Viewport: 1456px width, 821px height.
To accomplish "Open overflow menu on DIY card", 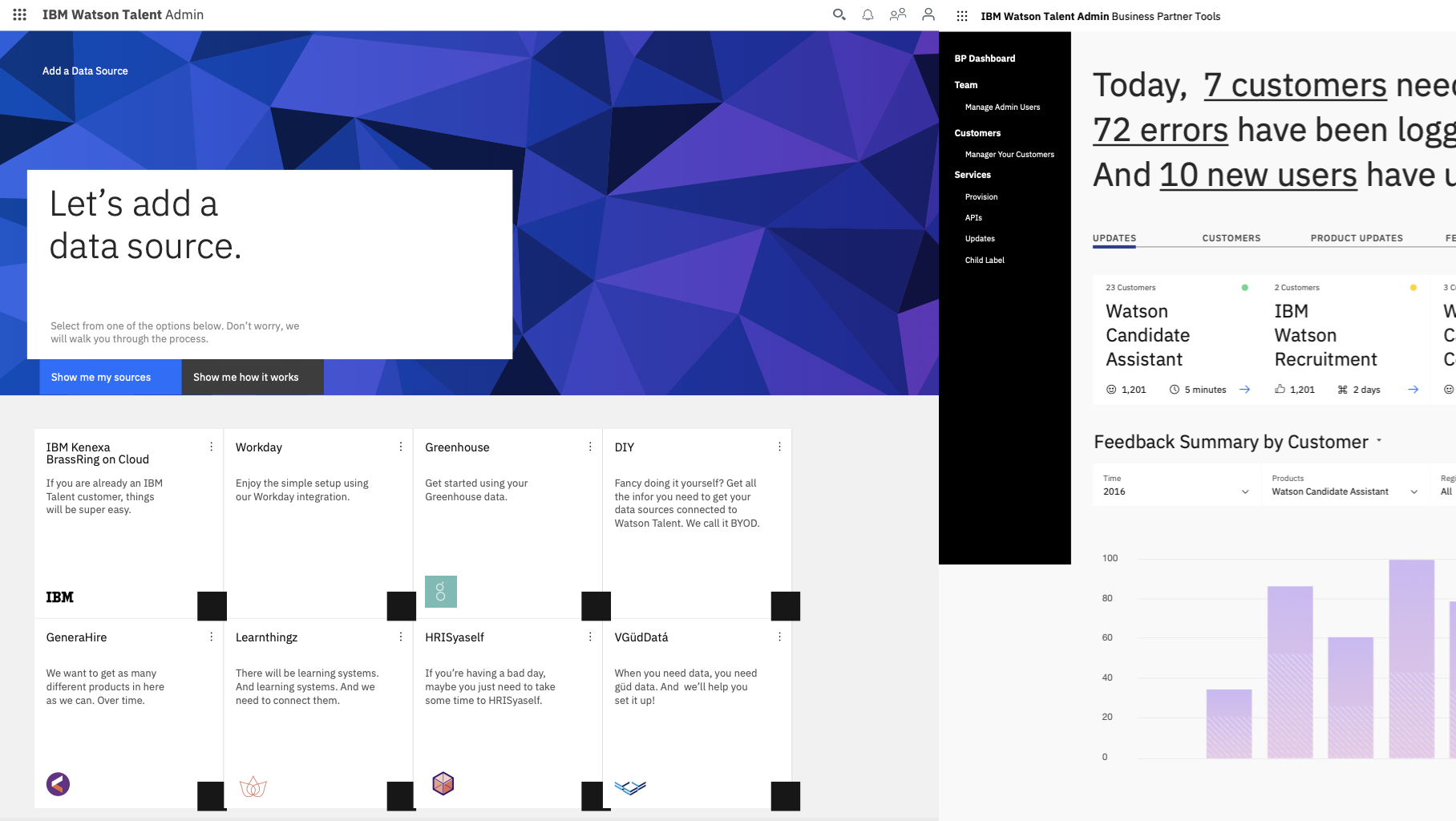I will pyautogui.click(x=779, y=447).
